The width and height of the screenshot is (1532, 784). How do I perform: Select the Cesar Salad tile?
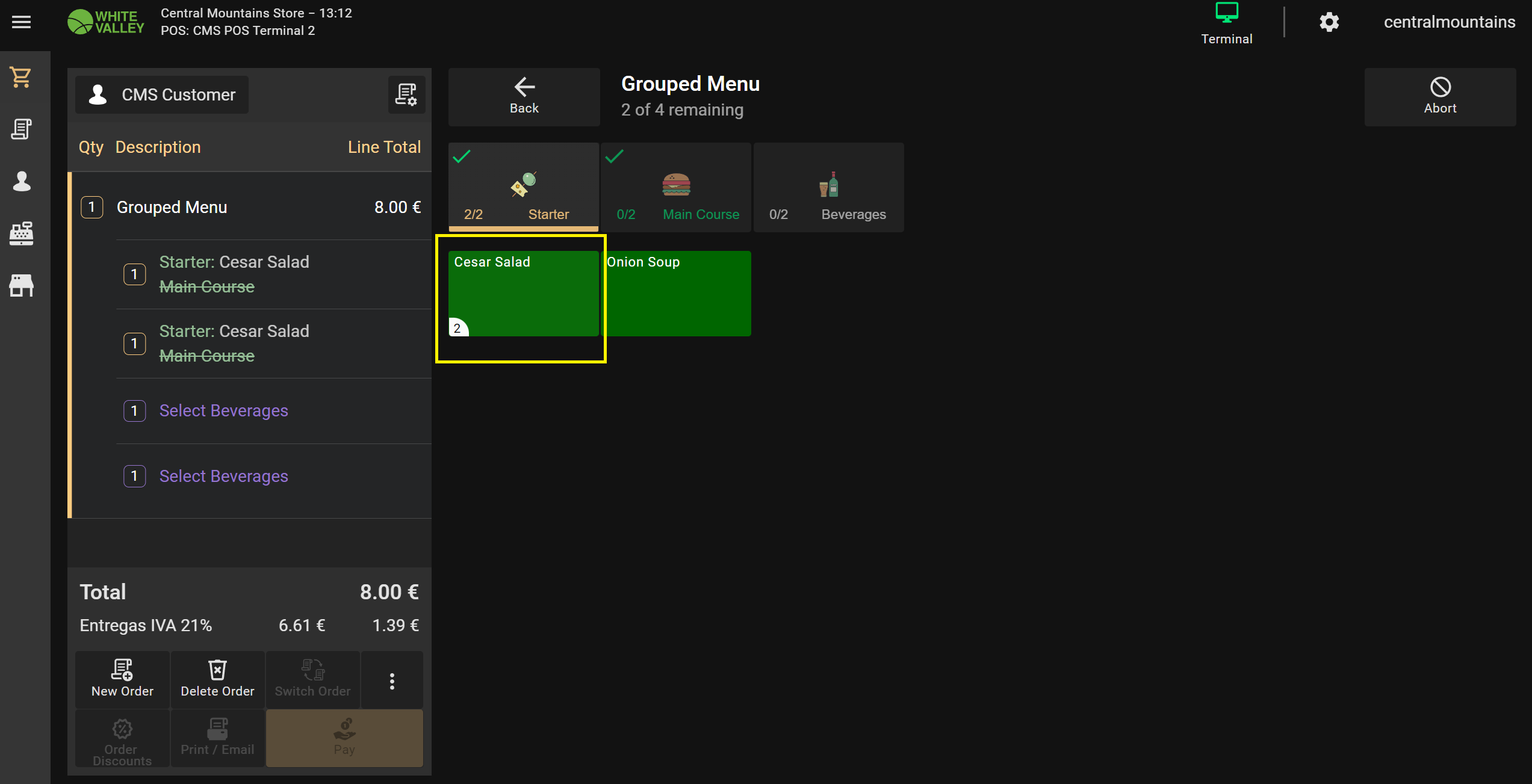point(523,293)
